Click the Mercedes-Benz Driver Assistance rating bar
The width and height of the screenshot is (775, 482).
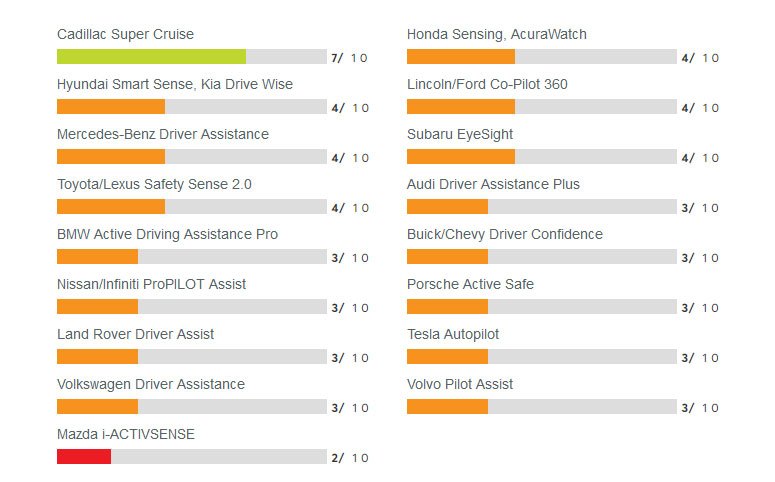[192, 156]
